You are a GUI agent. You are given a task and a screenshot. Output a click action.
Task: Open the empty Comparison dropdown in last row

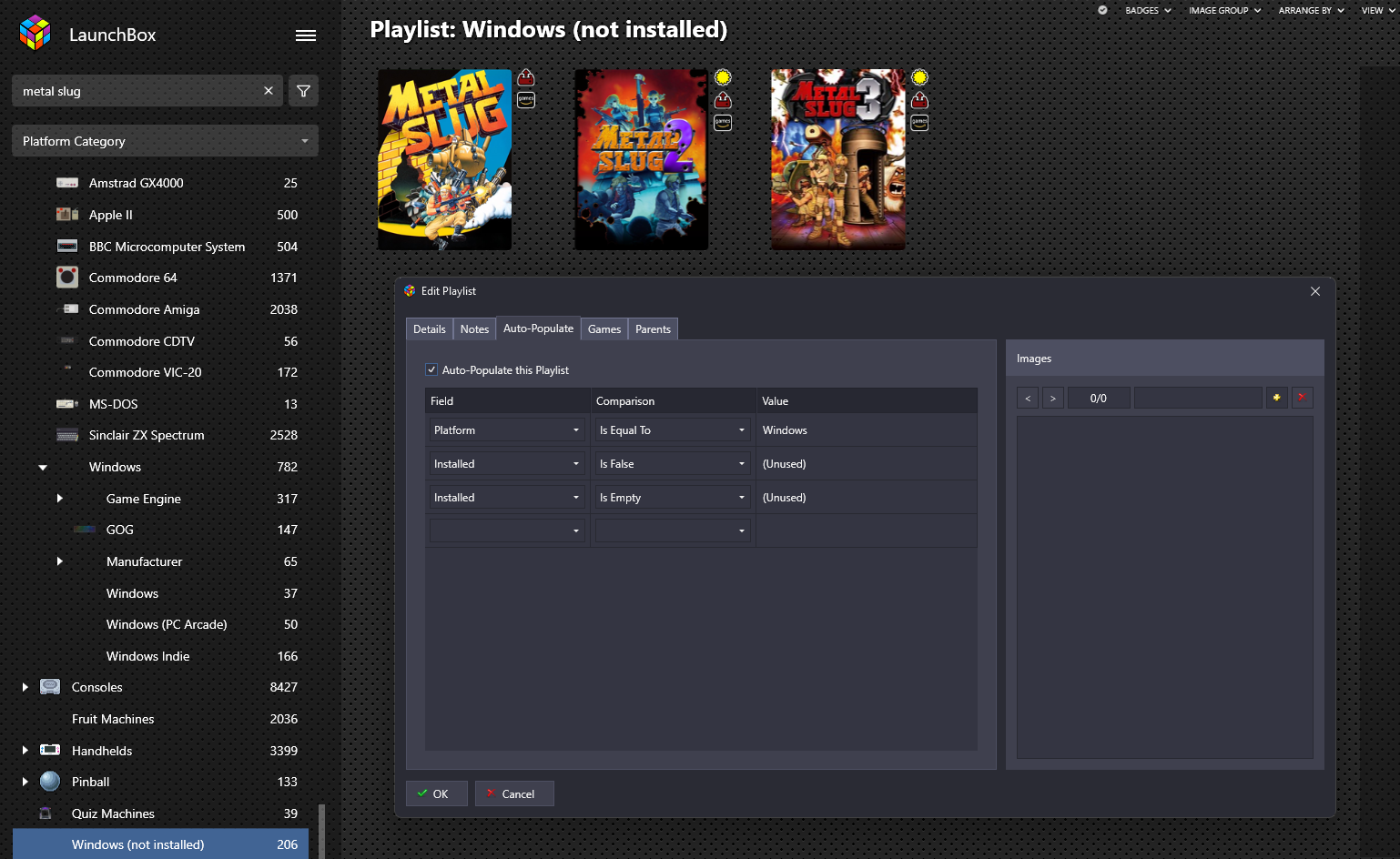click(x=672, y=531)
